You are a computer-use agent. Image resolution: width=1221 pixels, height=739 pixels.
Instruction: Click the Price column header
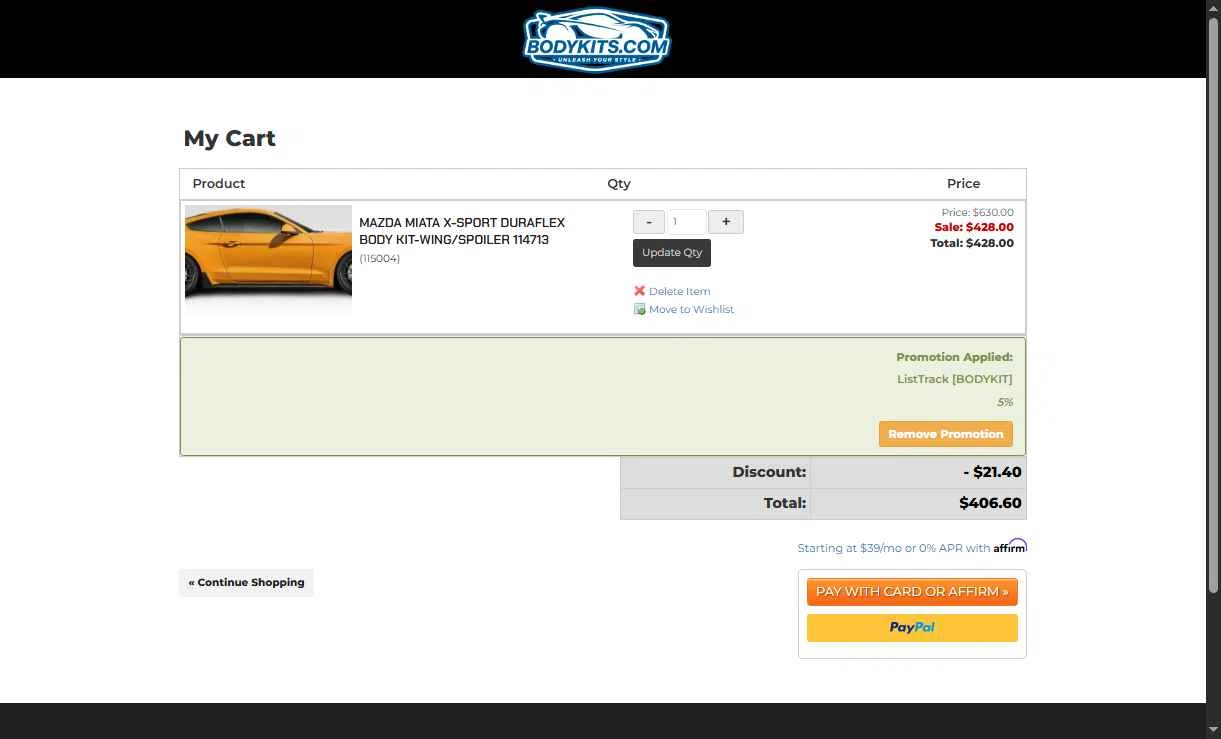tap(963, 184)
